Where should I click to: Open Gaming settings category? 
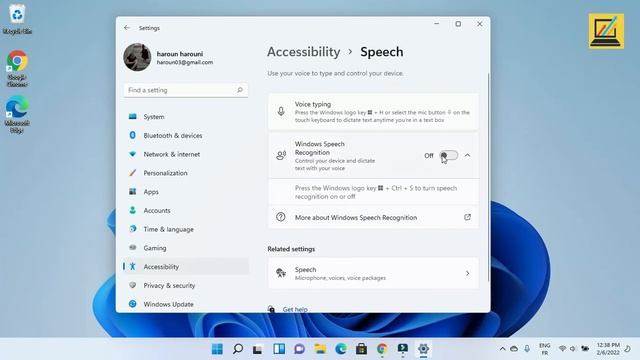(186, 248)
